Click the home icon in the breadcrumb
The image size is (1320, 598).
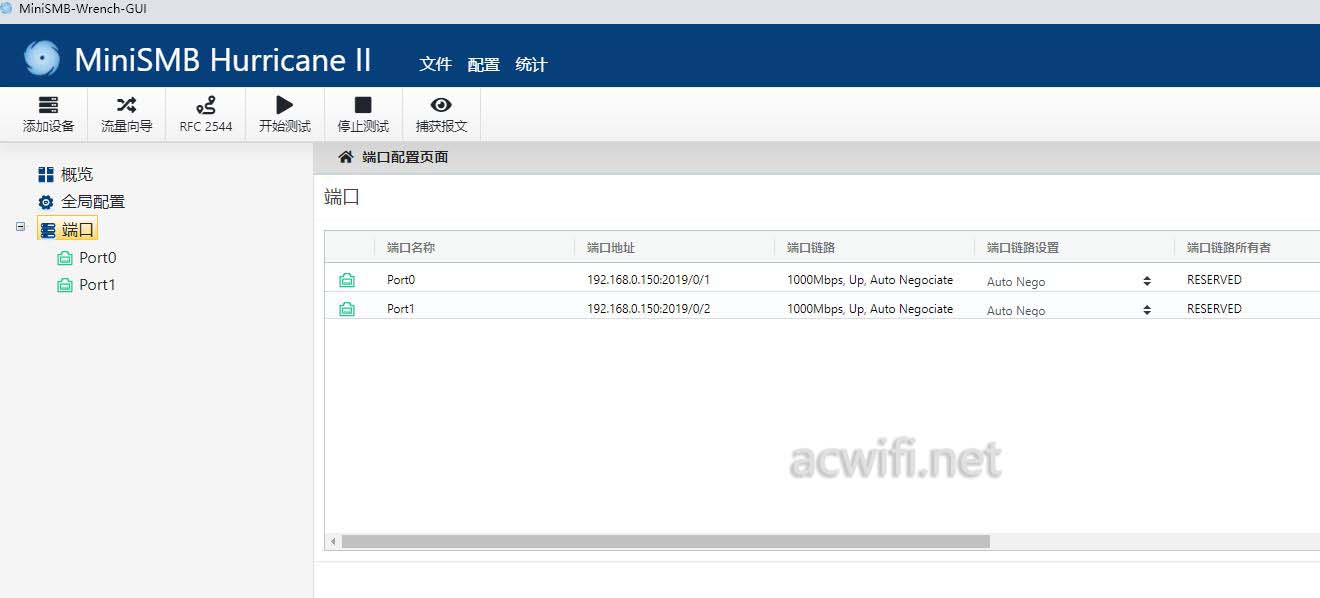(346, 157)
